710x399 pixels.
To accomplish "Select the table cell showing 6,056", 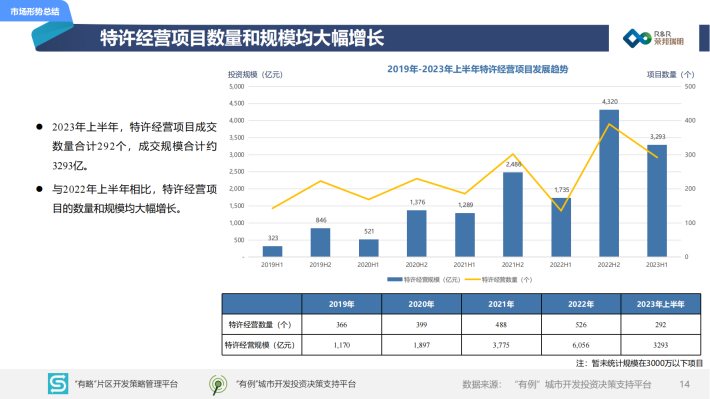I will pos(581,345).
